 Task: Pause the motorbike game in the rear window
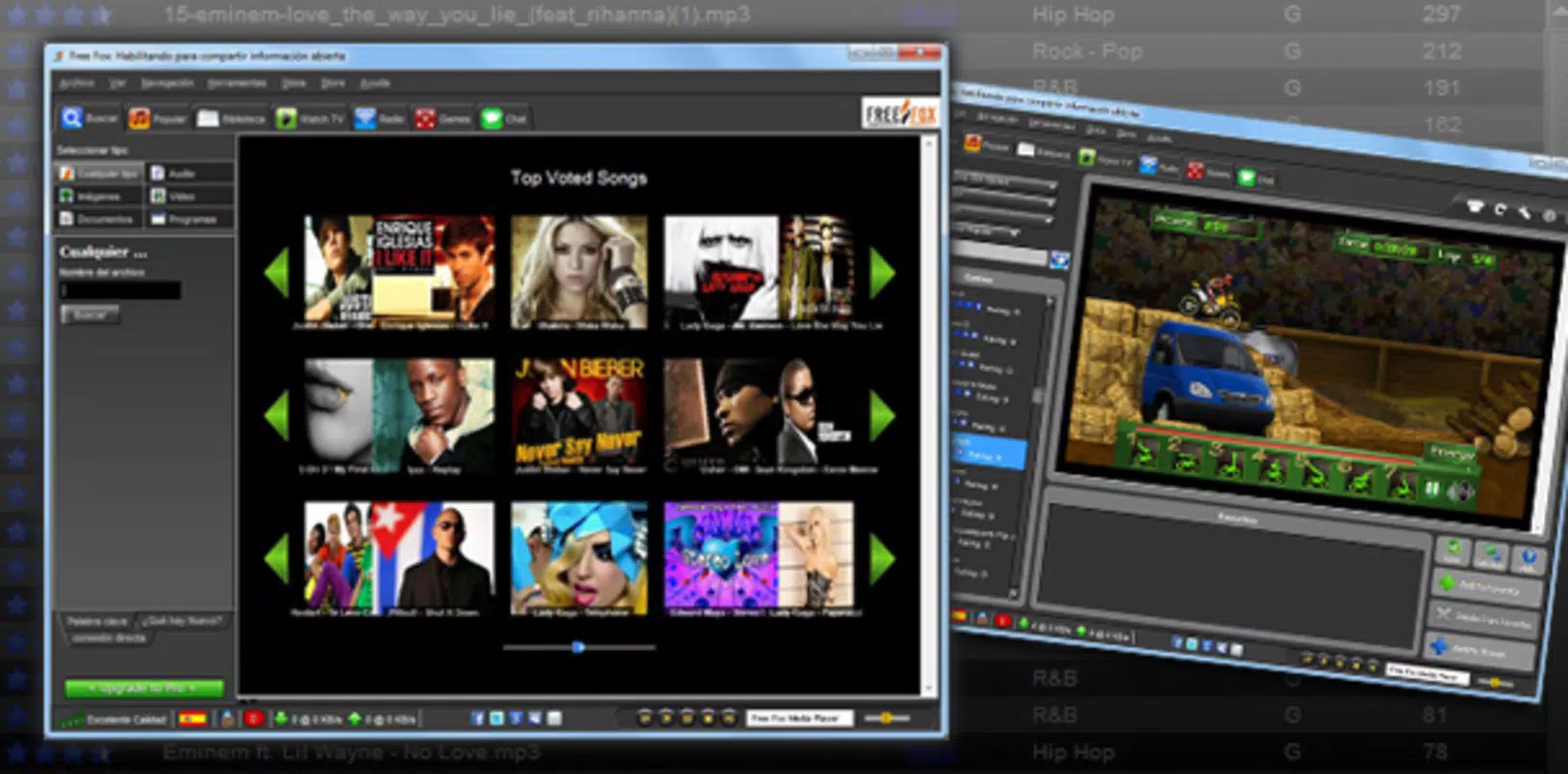pos(1432,489)
